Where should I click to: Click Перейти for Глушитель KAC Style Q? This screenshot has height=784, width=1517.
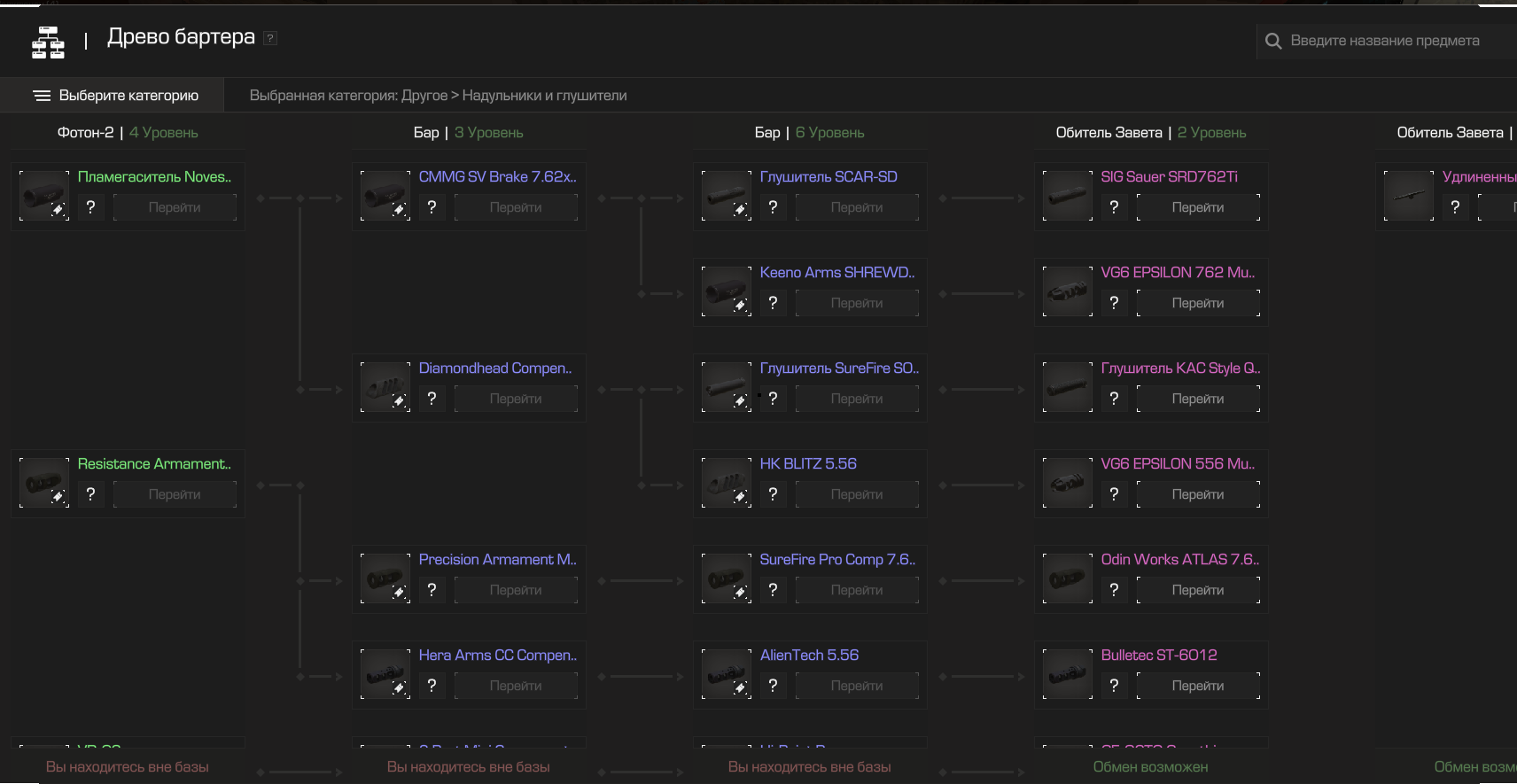point(1198,399)
